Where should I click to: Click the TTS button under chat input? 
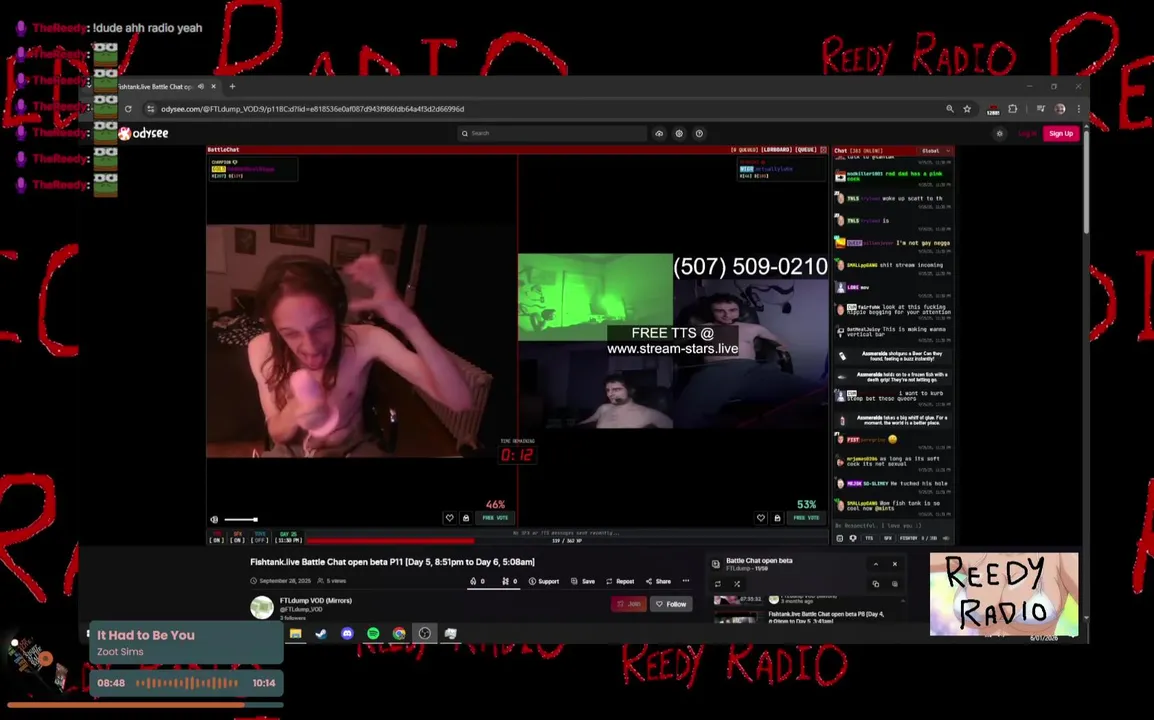869,538
